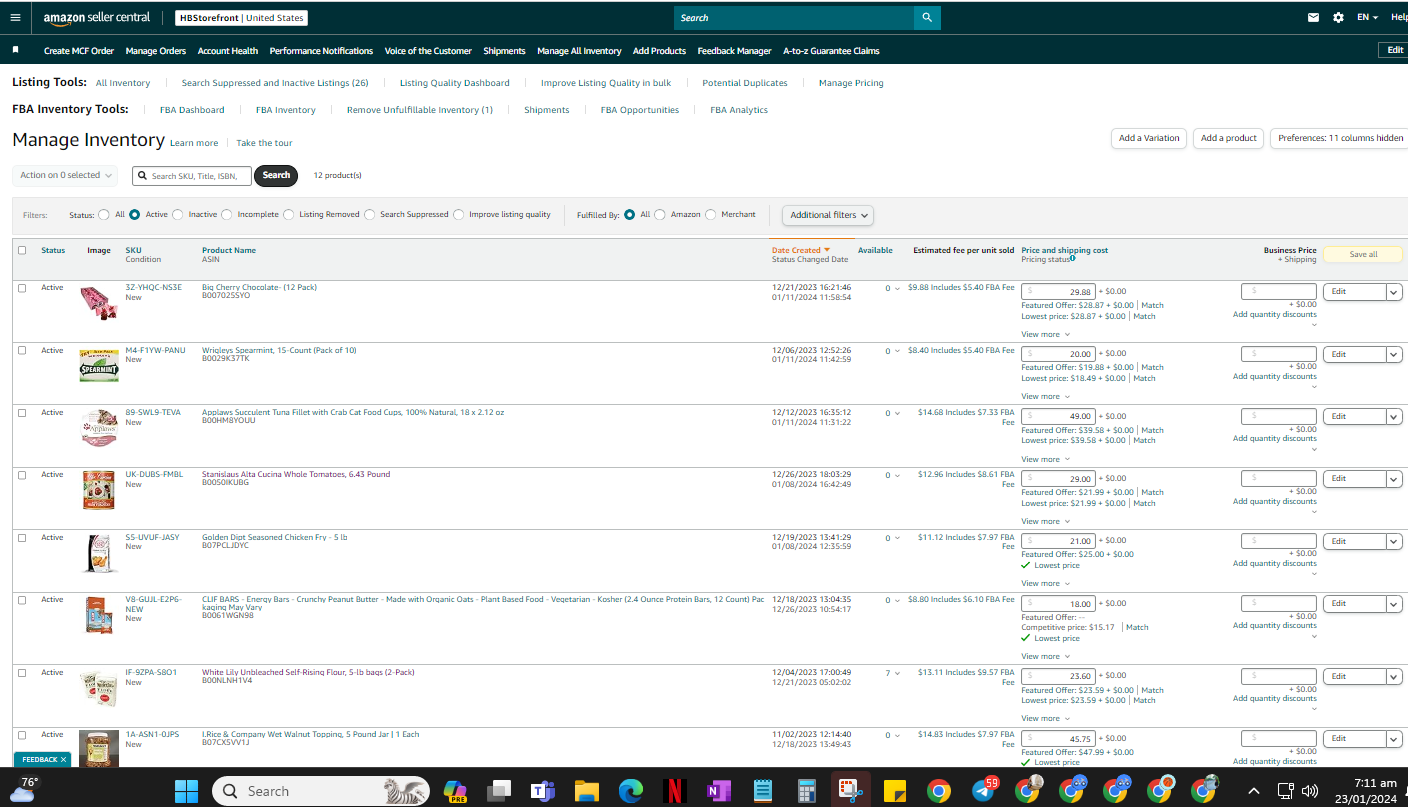Select Amazon under Fulfilled By
This screenshot has width=1408, height=807.
[x=660, y=214]
